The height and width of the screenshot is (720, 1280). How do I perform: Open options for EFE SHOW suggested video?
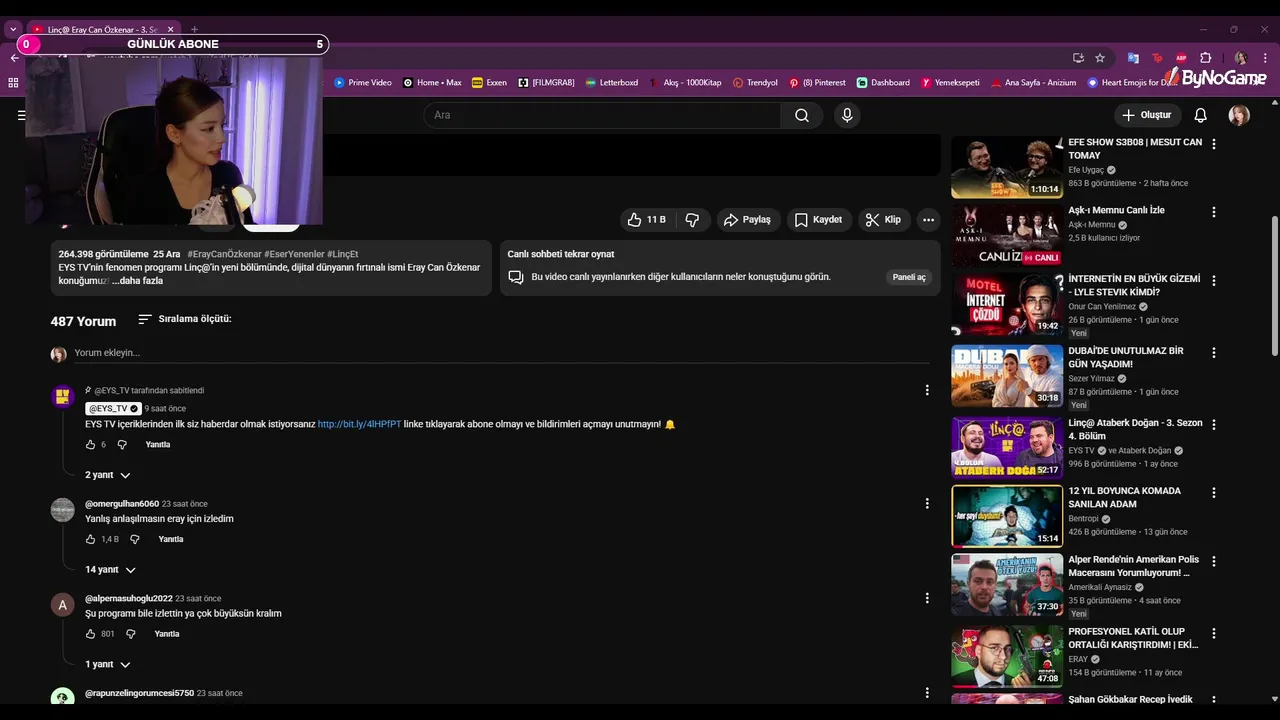click(1214, 144)
